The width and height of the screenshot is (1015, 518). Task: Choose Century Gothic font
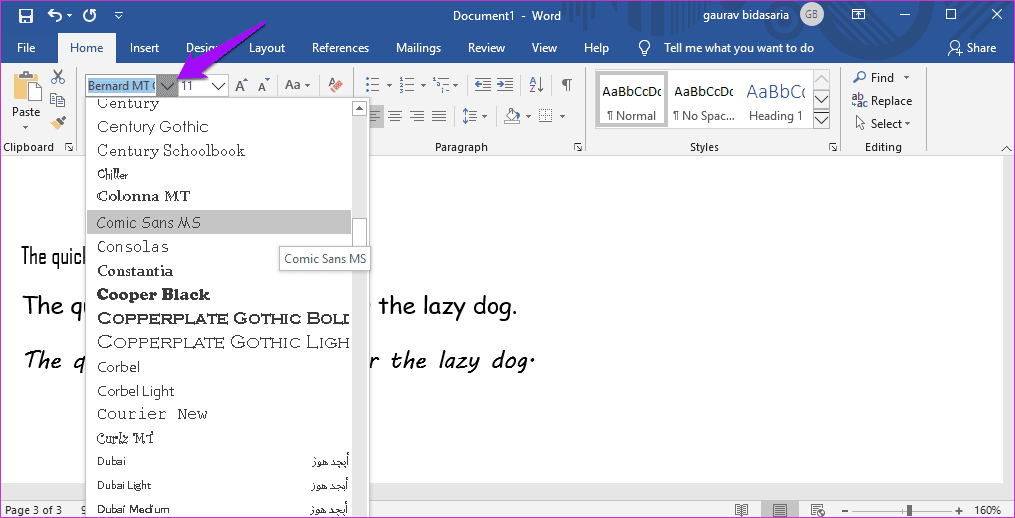point(219,127)
